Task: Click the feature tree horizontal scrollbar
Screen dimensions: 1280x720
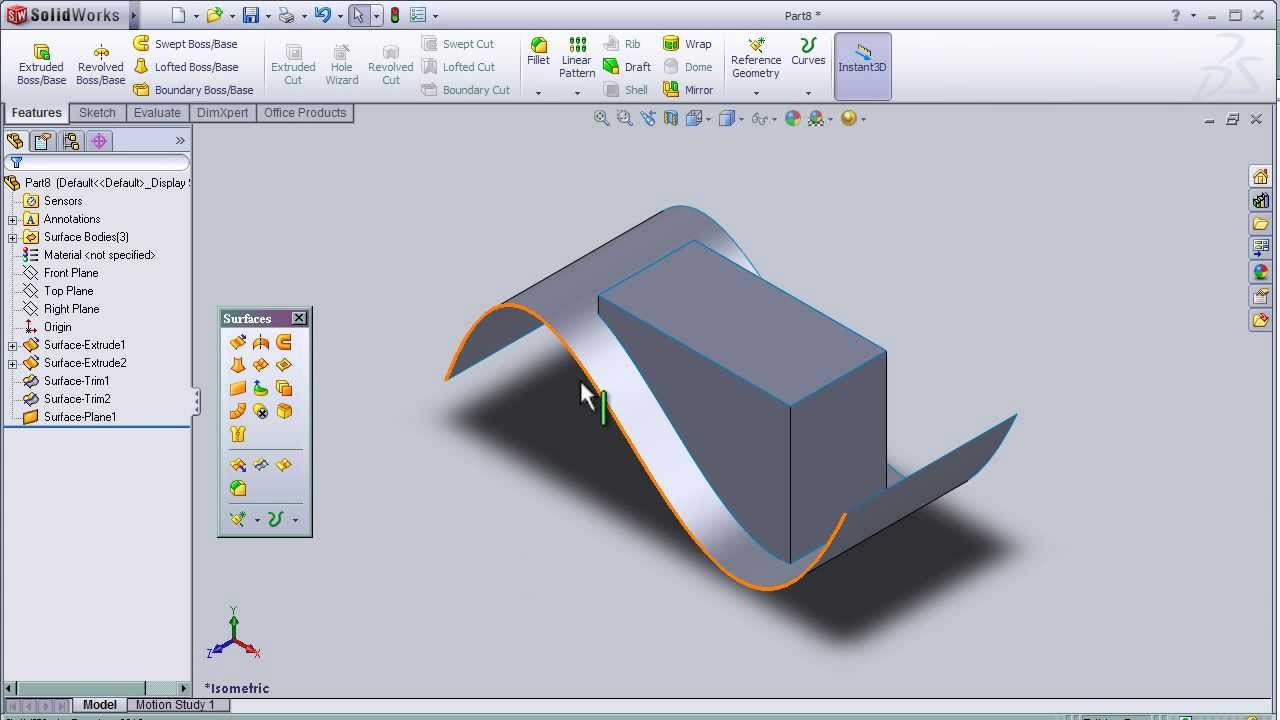Action: (97, 688)
